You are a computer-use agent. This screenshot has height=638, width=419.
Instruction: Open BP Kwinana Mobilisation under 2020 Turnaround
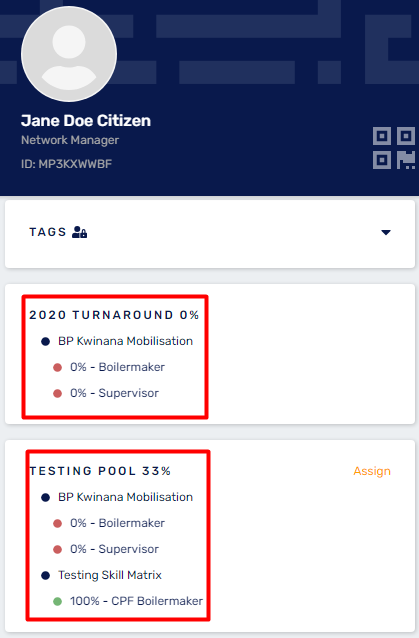[x=125, y=341]
